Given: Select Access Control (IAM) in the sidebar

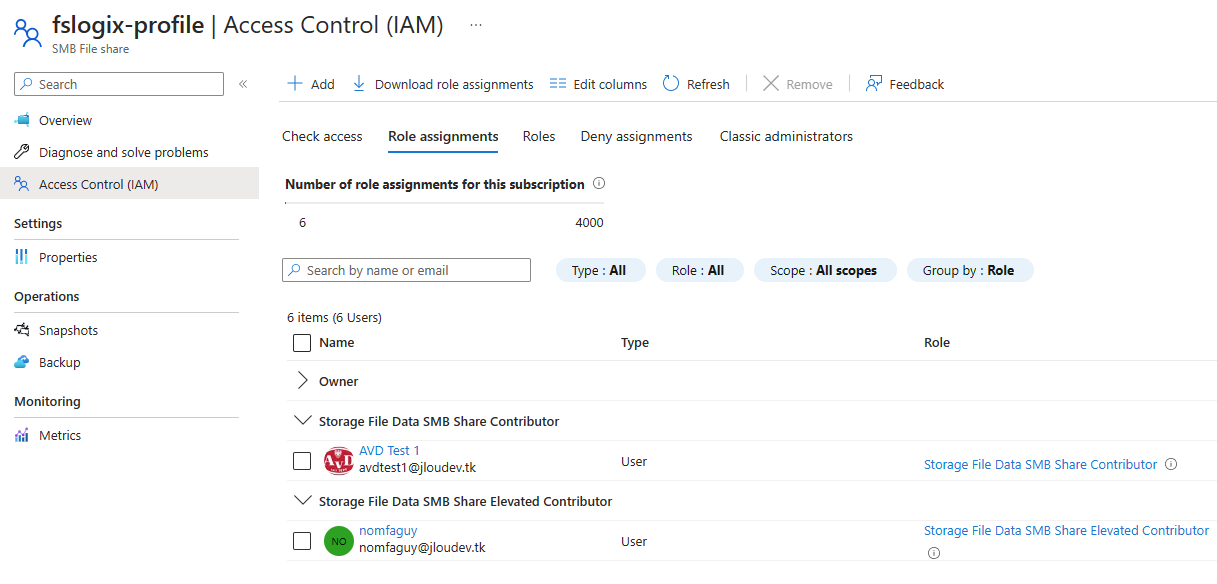Looking at the screenshot, I should pos(129,184).
